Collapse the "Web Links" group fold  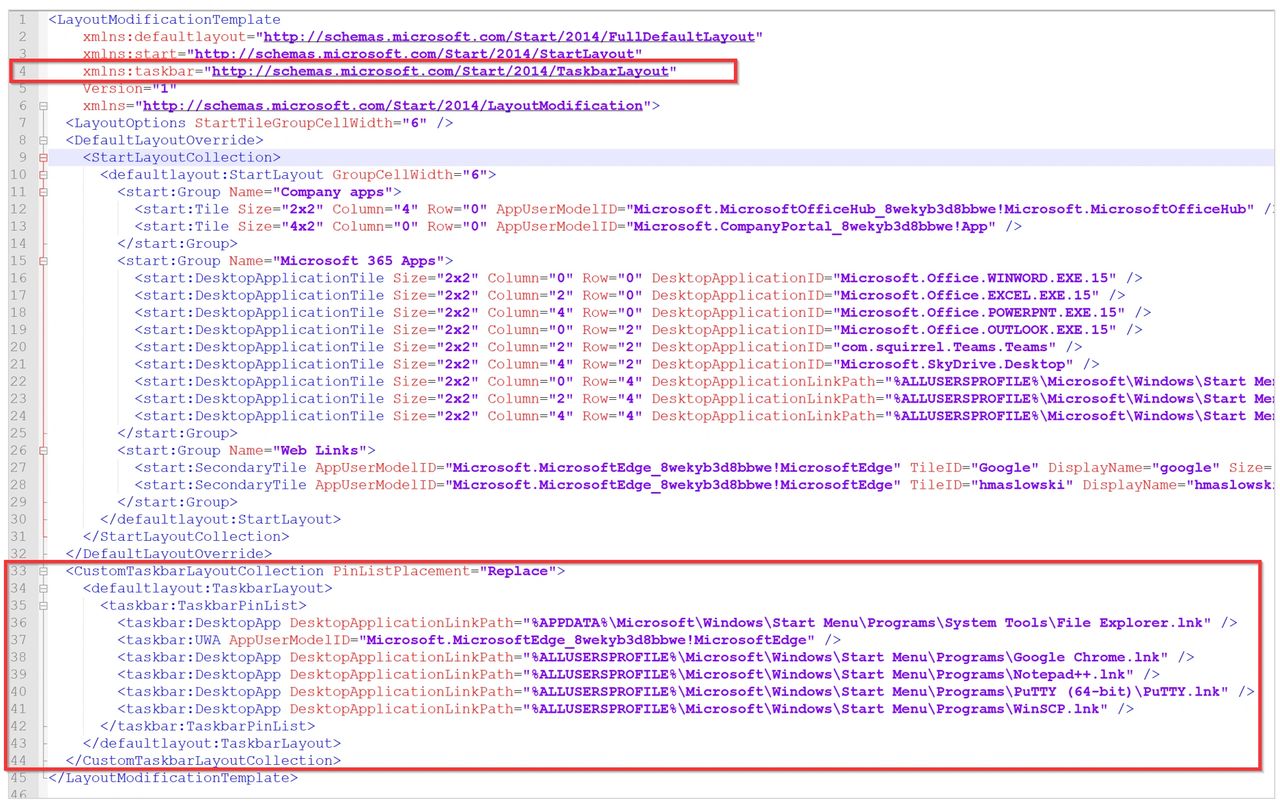43,451
